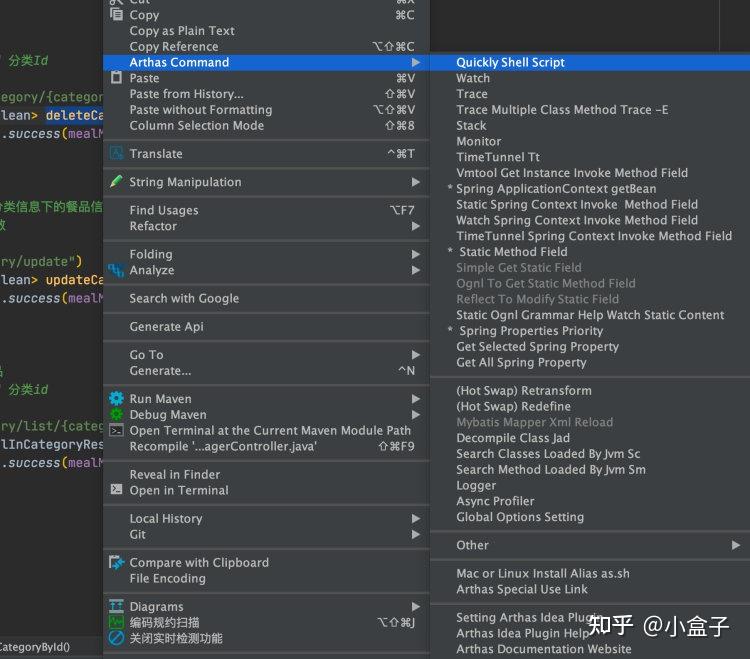The height and width of the screenshot is (659, 750).
Task: Click the String Manipulation pencil icon
Action: click(x=116, y=181)
